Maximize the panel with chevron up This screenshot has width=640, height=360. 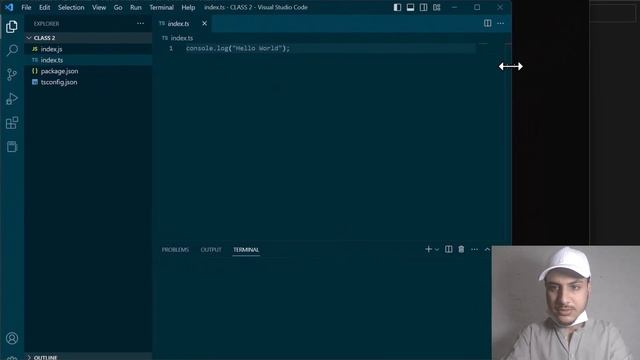[487, 249]
